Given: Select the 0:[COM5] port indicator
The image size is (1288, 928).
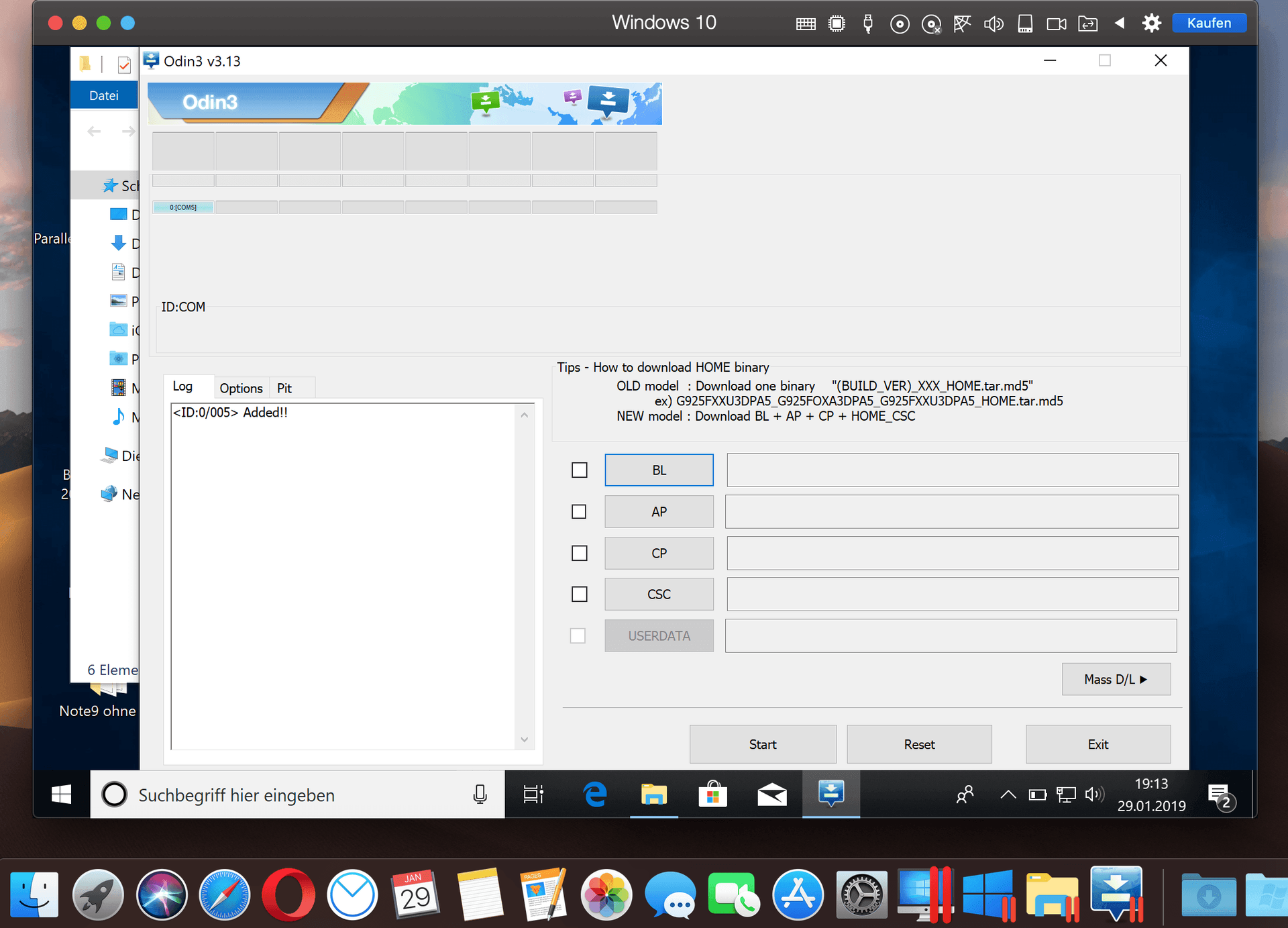Looking at the screenshot, I should 183,207.
